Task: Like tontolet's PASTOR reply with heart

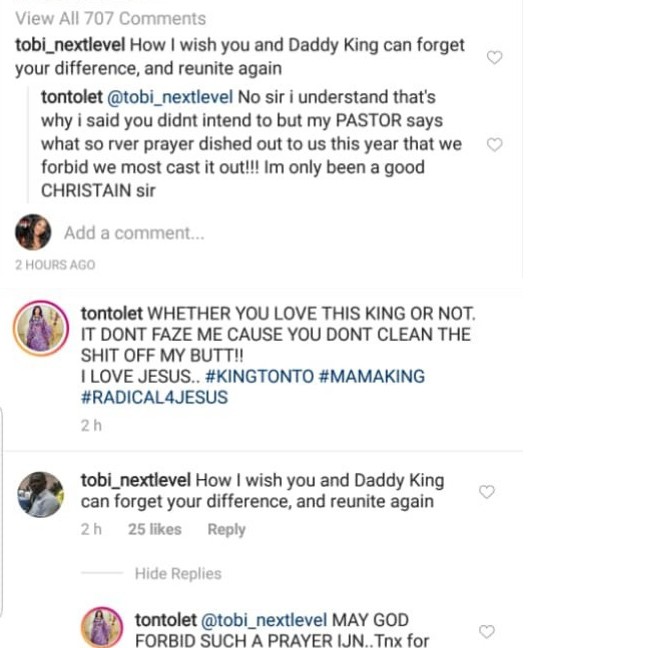Action: point(493,144)
